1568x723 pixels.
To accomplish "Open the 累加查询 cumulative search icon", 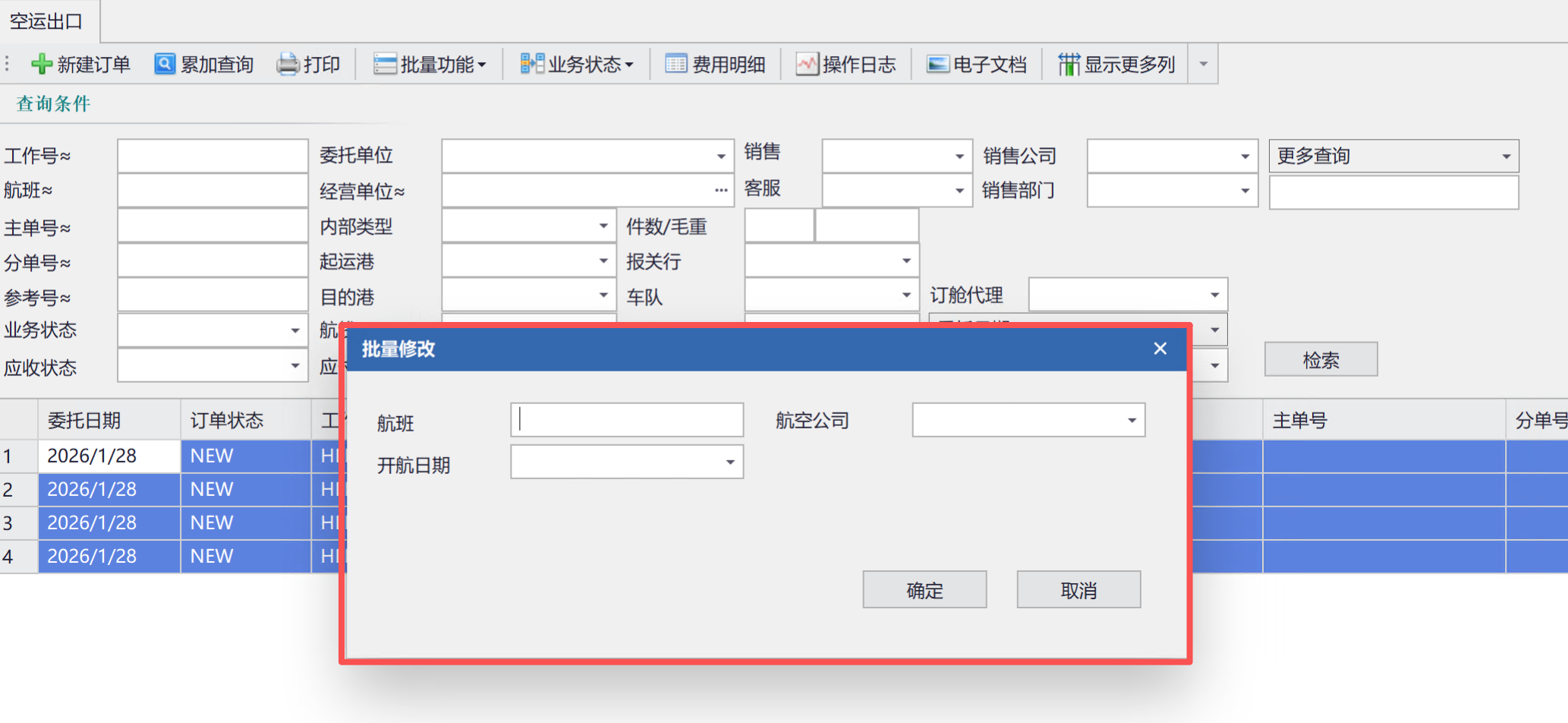I will click(164, 64).
